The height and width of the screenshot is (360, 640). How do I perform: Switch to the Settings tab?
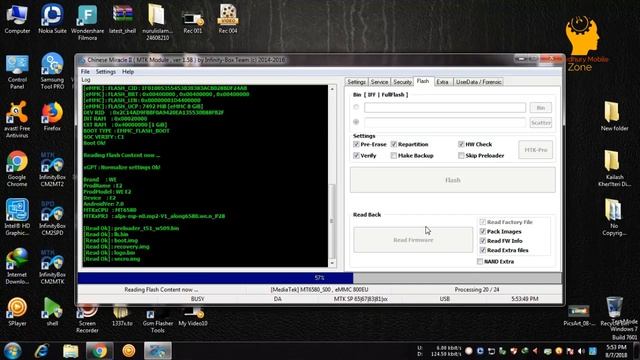pyautogui.click(x=356, y=82)
